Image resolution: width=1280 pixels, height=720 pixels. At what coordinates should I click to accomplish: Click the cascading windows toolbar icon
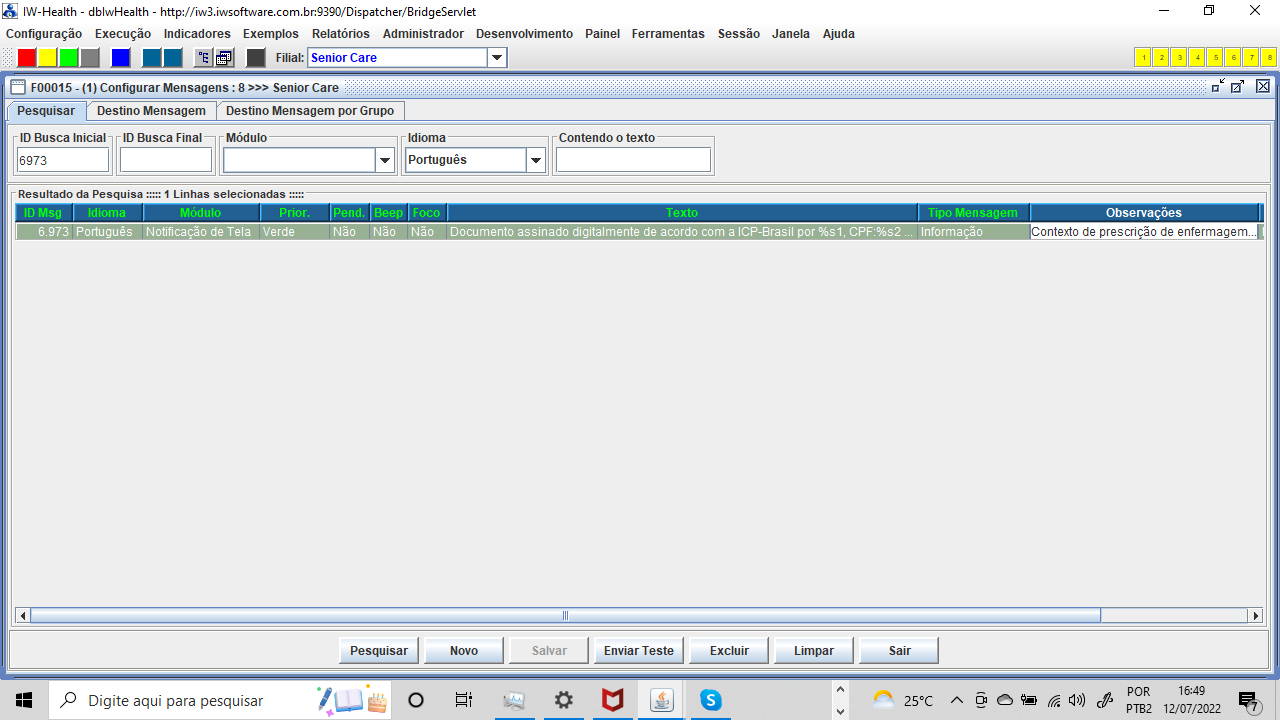click(x=225, y=58)
